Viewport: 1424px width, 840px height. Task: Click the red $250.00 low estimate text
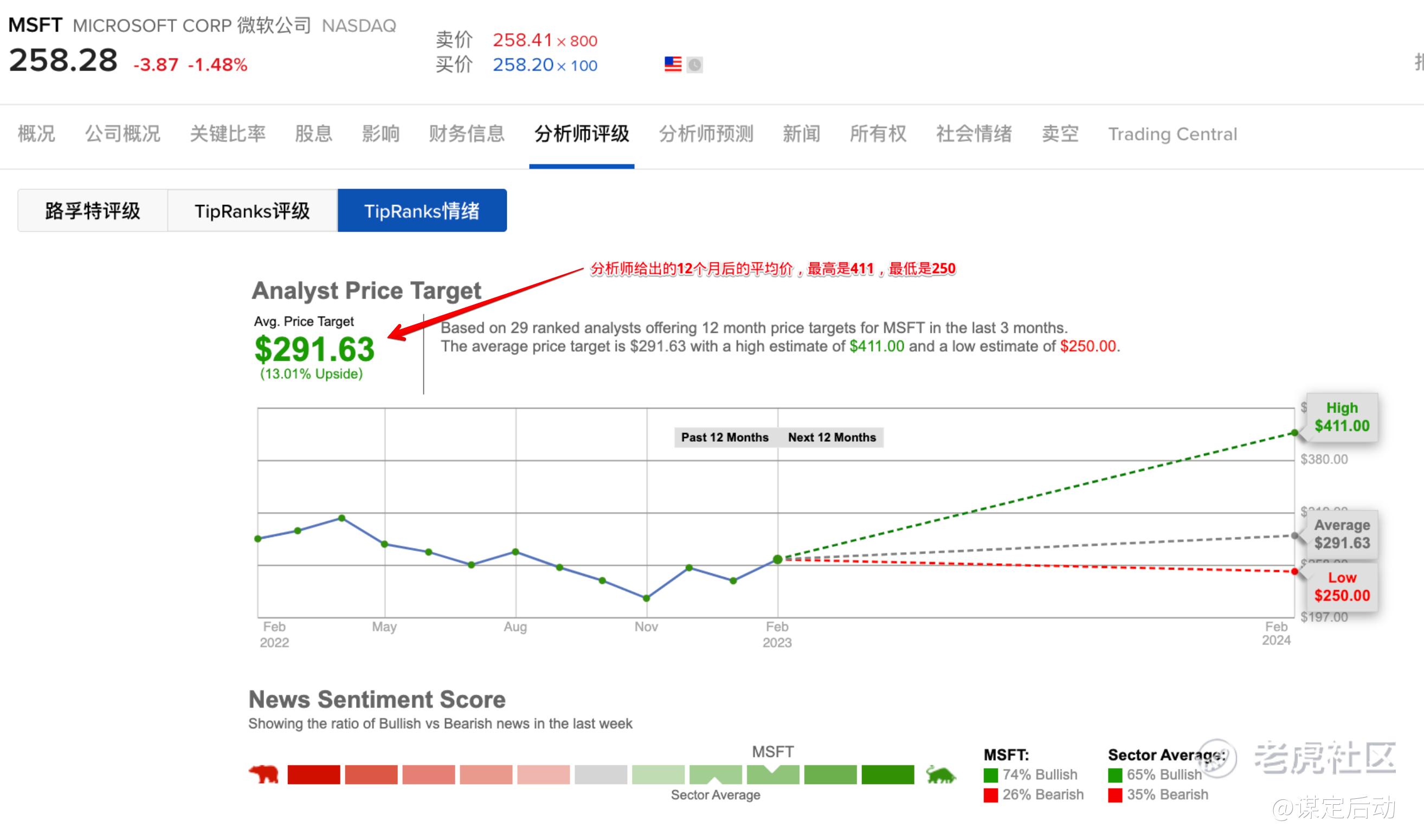tap(1087, 346)
